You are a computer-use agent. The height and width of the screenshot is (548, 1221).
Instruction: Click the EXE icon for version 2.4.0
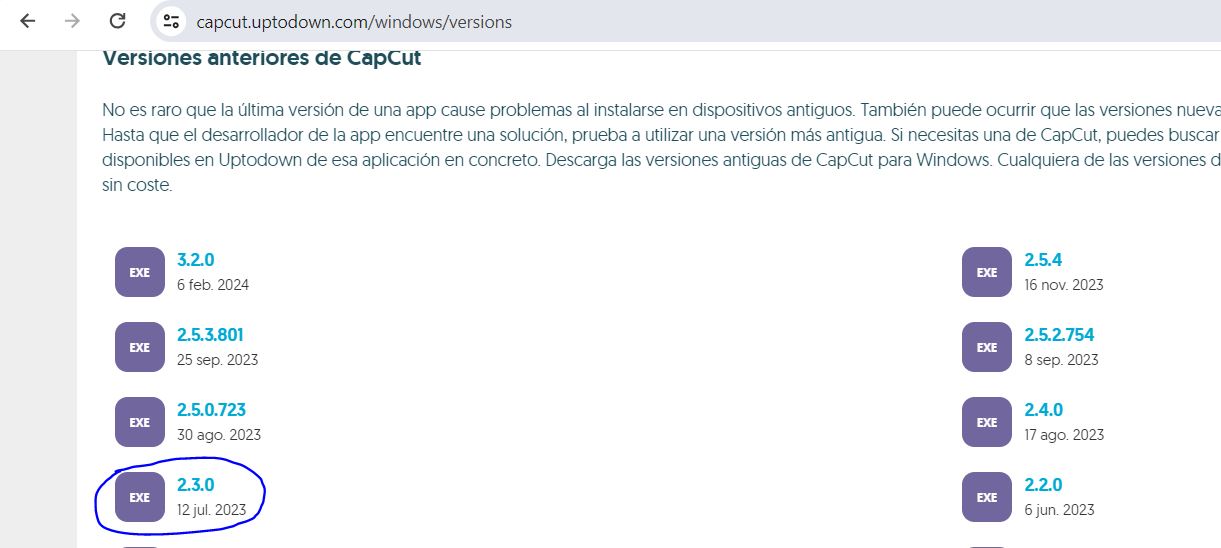click(987, 422)
